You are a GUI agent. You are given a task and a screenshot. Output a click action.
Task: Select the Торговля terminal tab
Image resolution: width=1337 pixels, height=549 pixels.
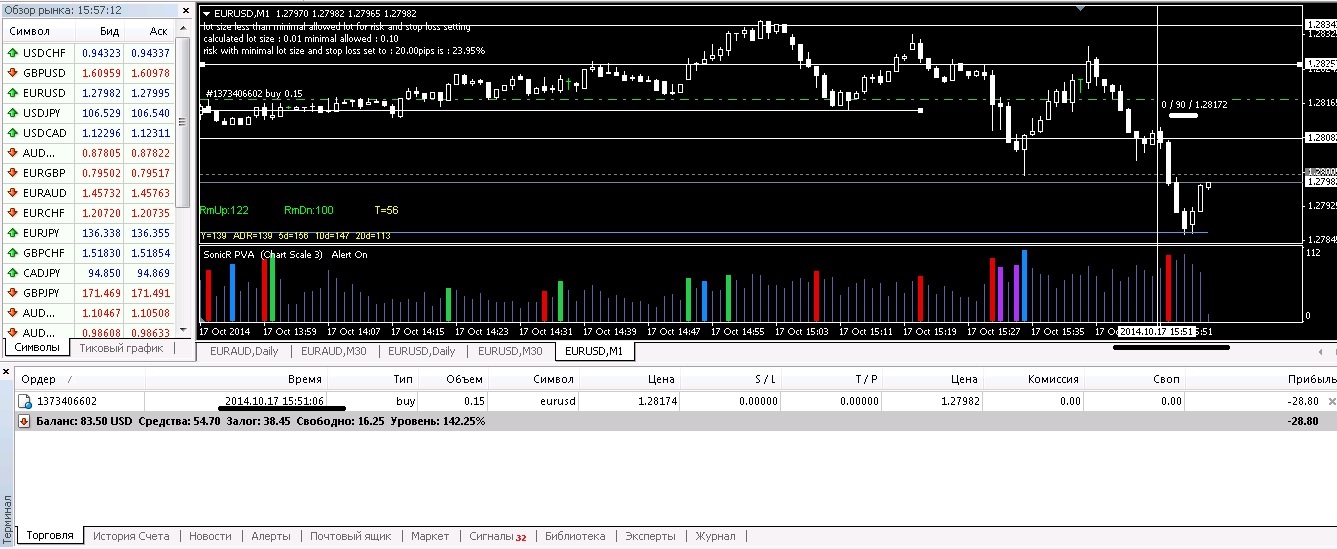point(50,536)
